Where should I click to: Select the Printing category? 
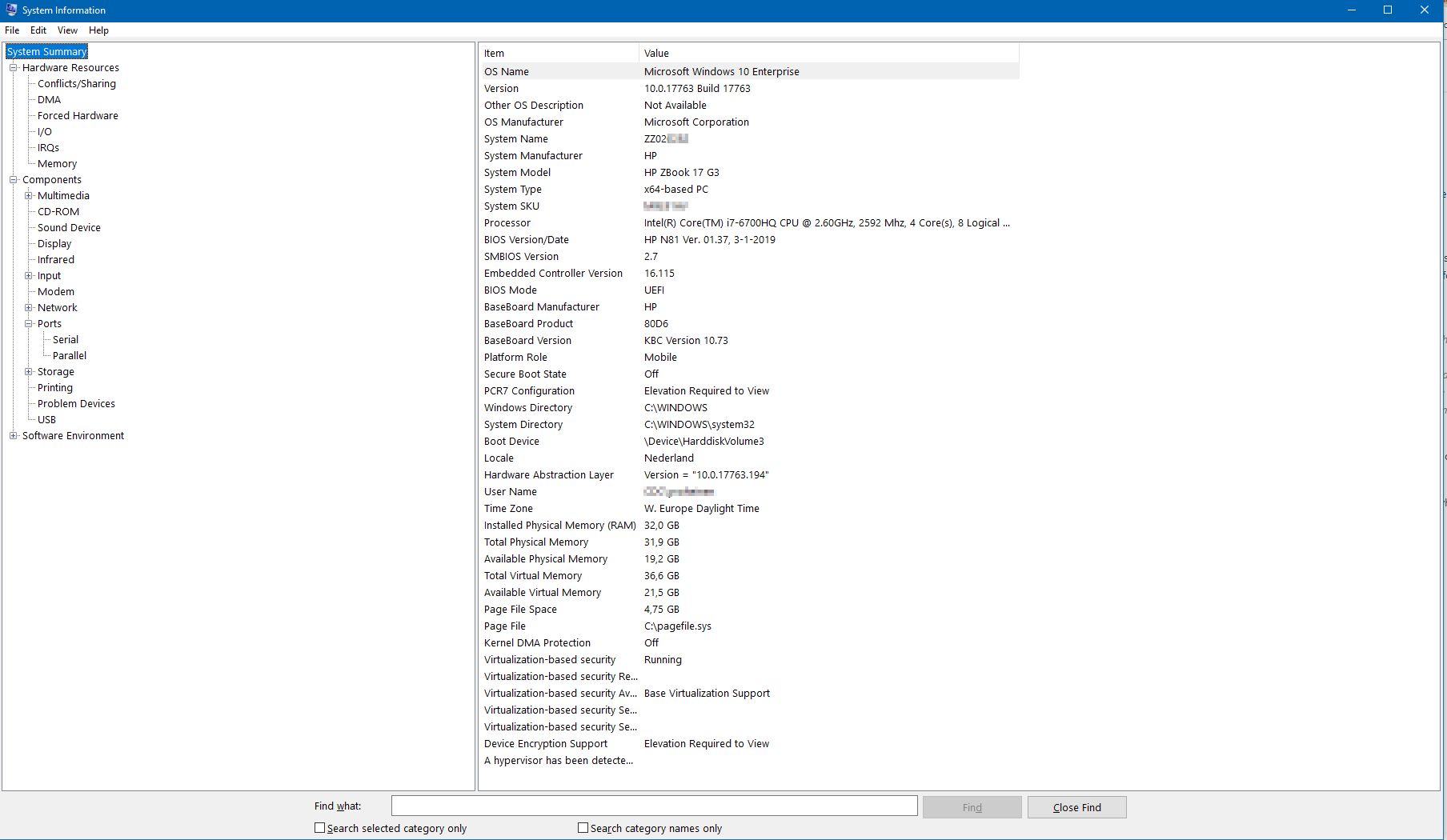(x=55, y=388)
